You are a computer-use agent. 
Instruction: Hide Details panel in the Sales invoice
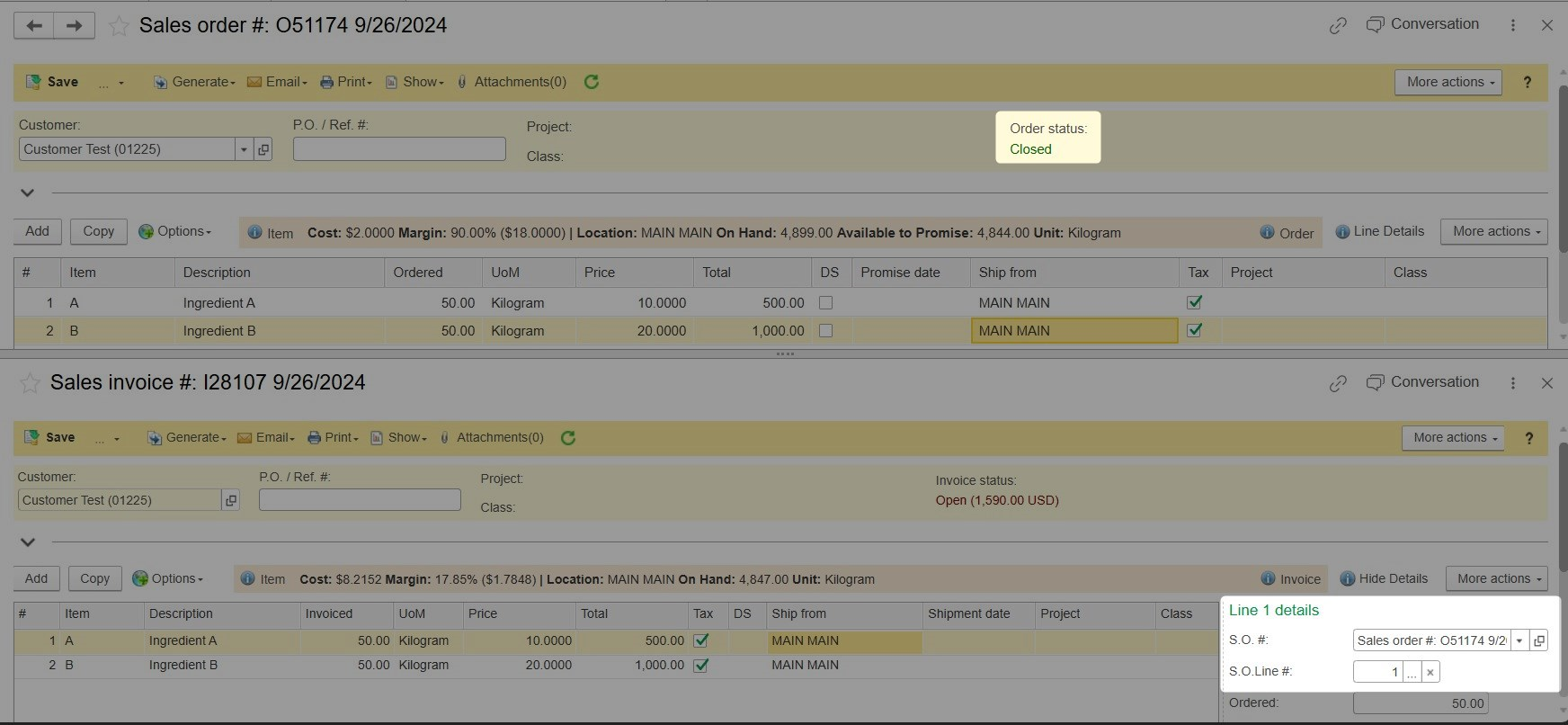click(1384, 579)
